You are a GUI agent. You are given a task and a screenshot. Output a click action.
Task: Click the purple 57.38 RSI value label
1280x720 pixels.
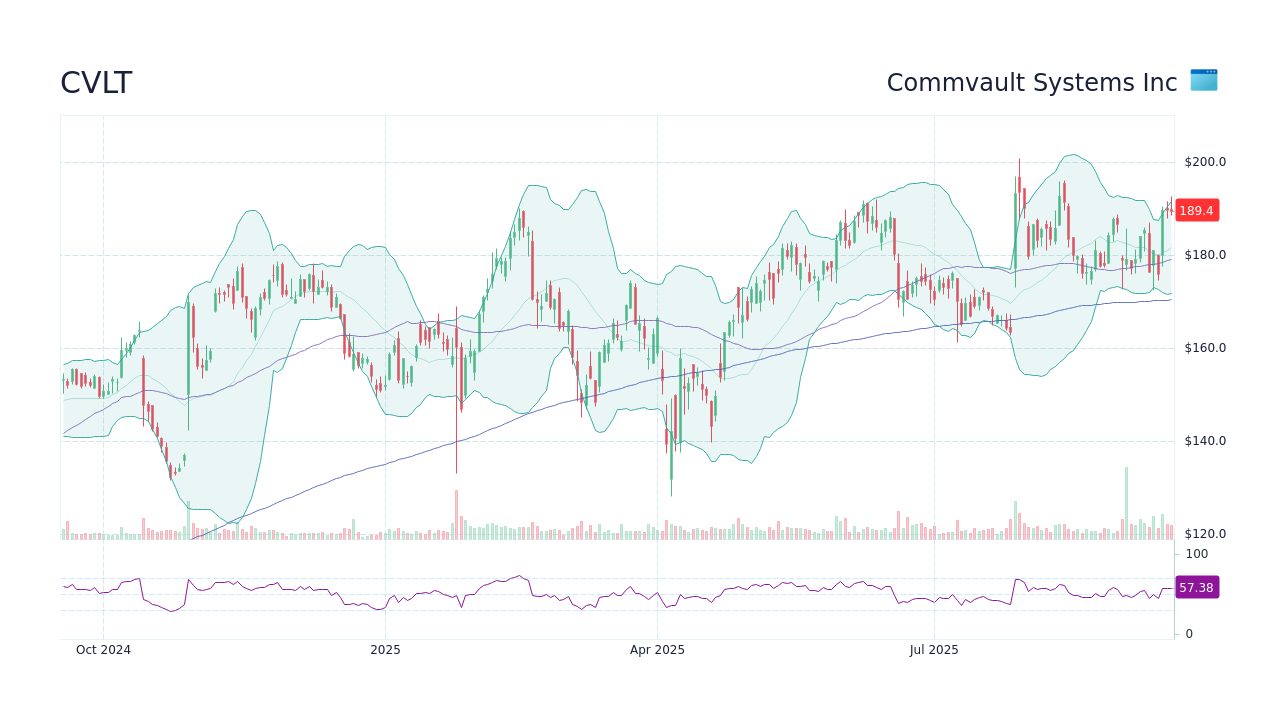point(1196,587)
